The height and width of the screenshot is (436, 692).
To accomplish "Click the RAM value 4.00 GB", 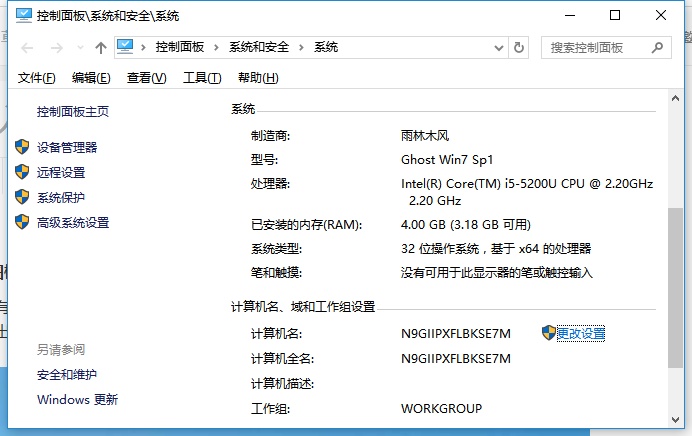I will pyautogui.click(x=423, y=225).
